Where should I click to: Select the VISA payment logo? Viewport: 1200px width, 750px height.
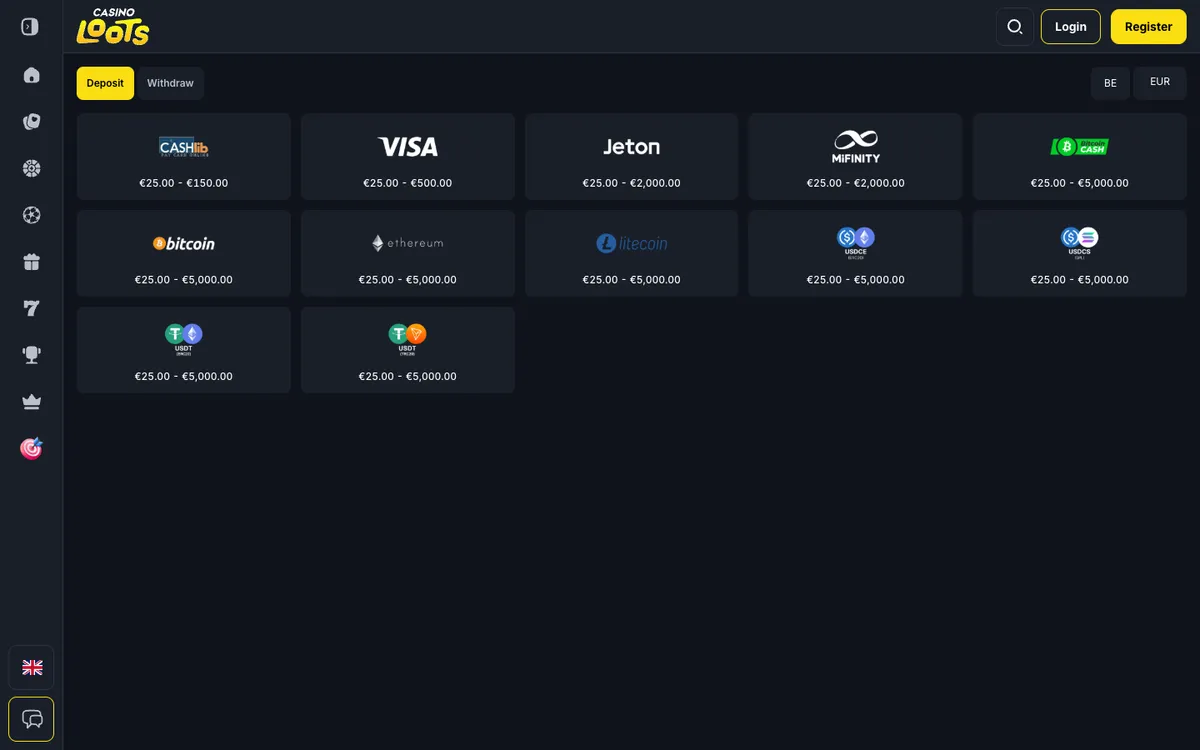point(408,147)
